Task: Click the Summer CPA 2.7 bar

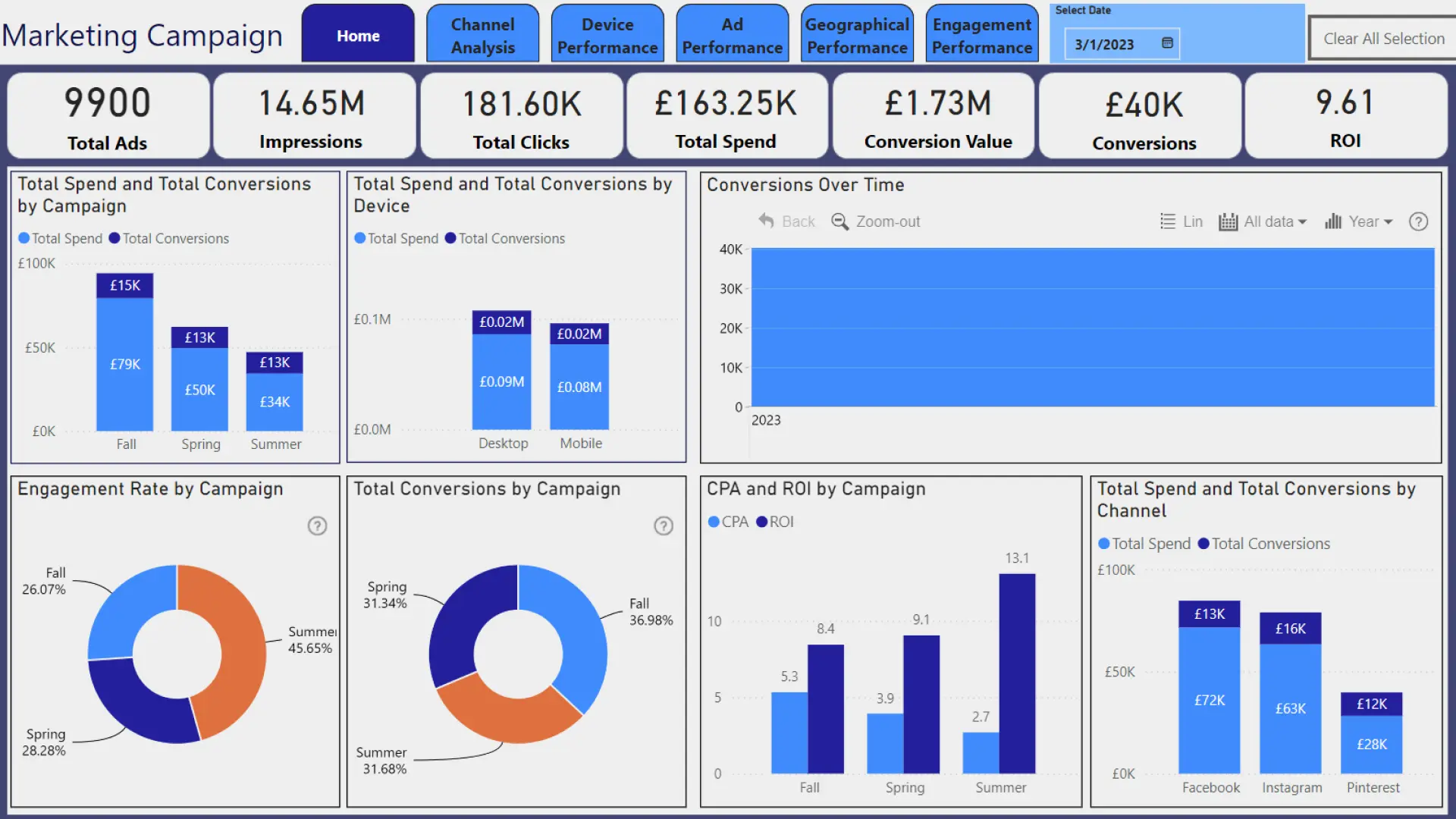Action: [981, 753]
